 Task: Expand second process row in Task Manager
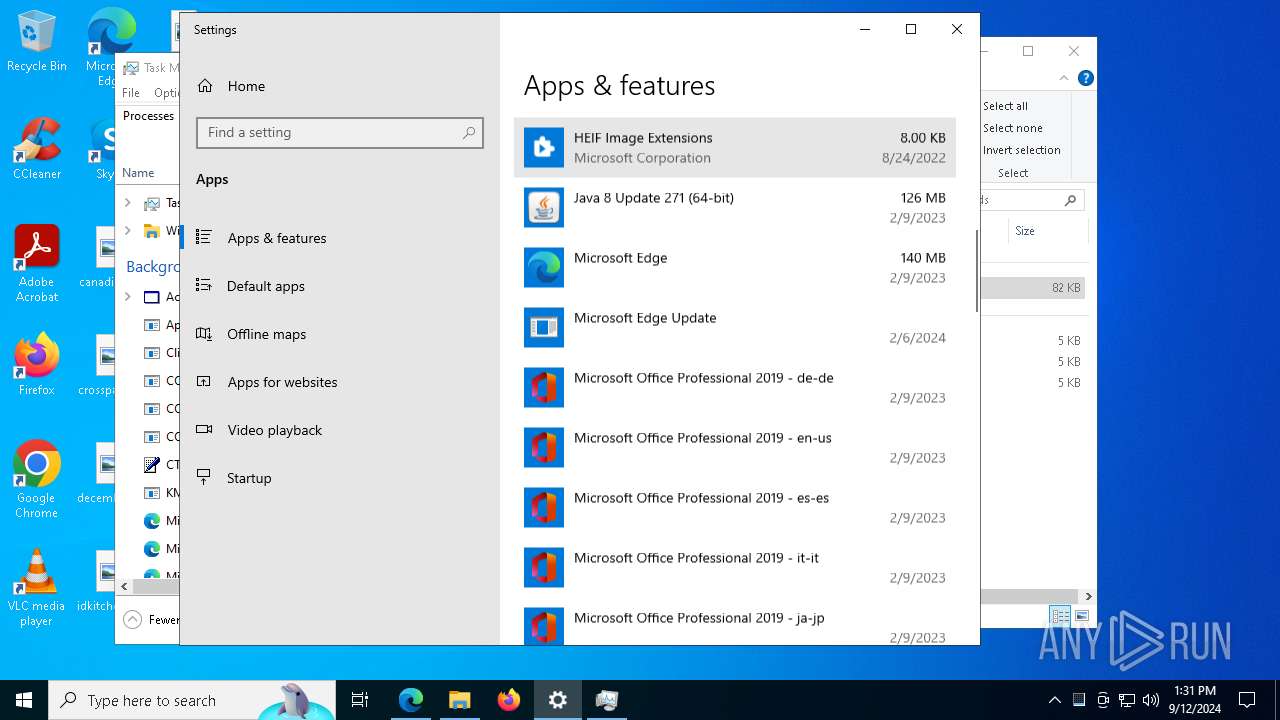127,231
